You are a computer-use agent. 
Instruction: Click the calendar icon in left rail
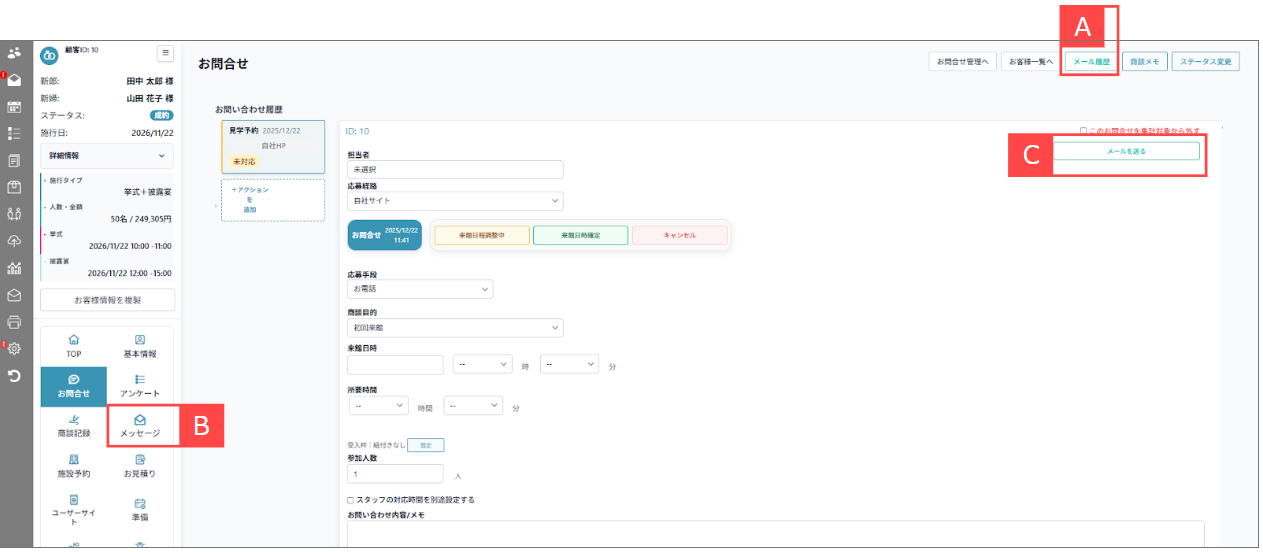point(15,106)
